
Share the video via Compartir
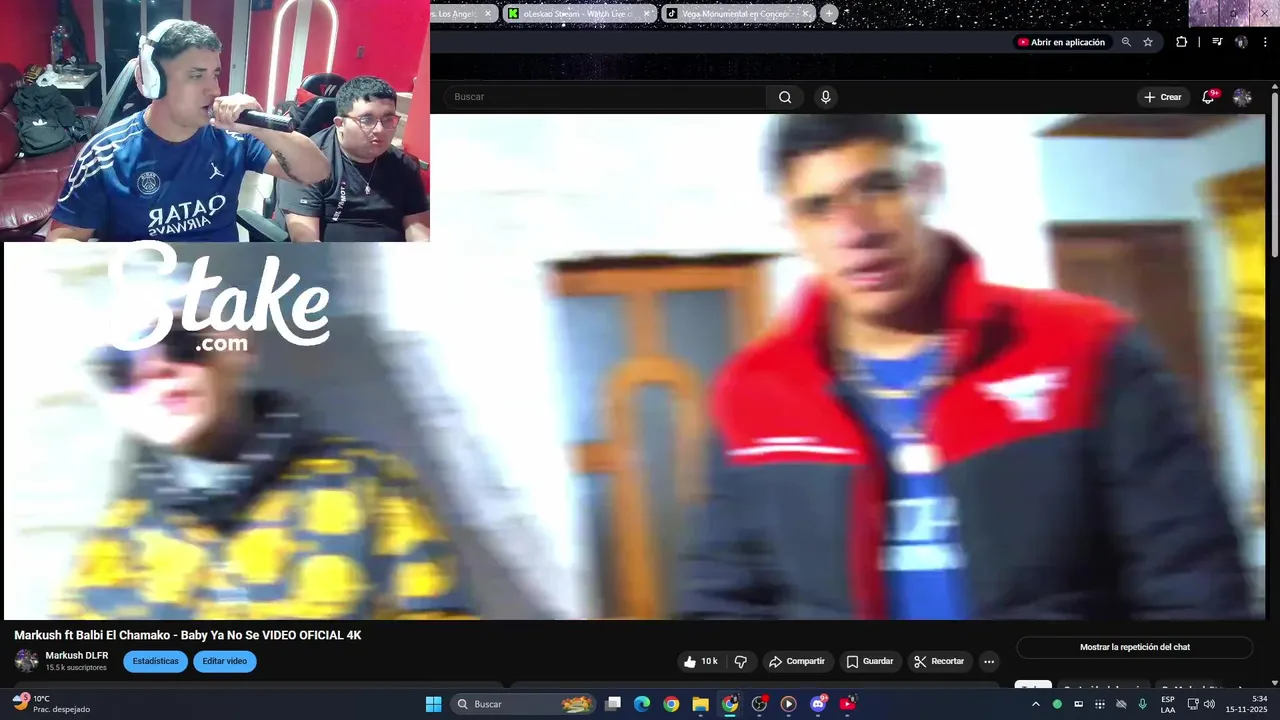(796, 661)
